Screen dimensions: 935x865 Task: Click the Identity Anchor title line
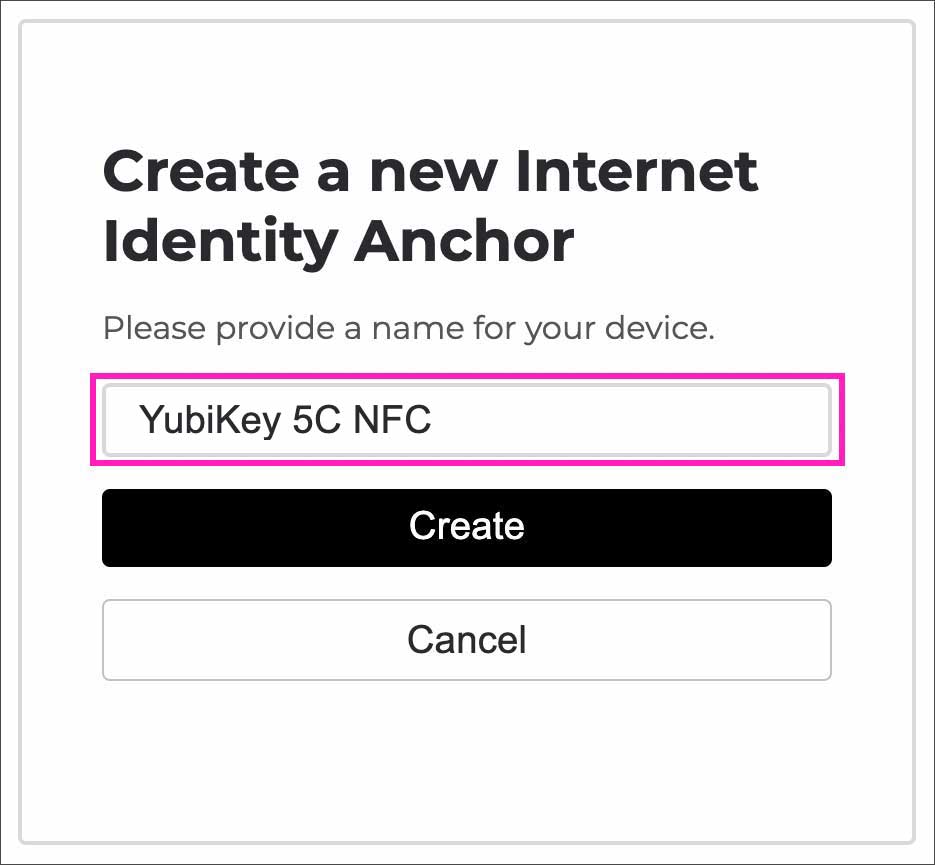tap(338, 241)
